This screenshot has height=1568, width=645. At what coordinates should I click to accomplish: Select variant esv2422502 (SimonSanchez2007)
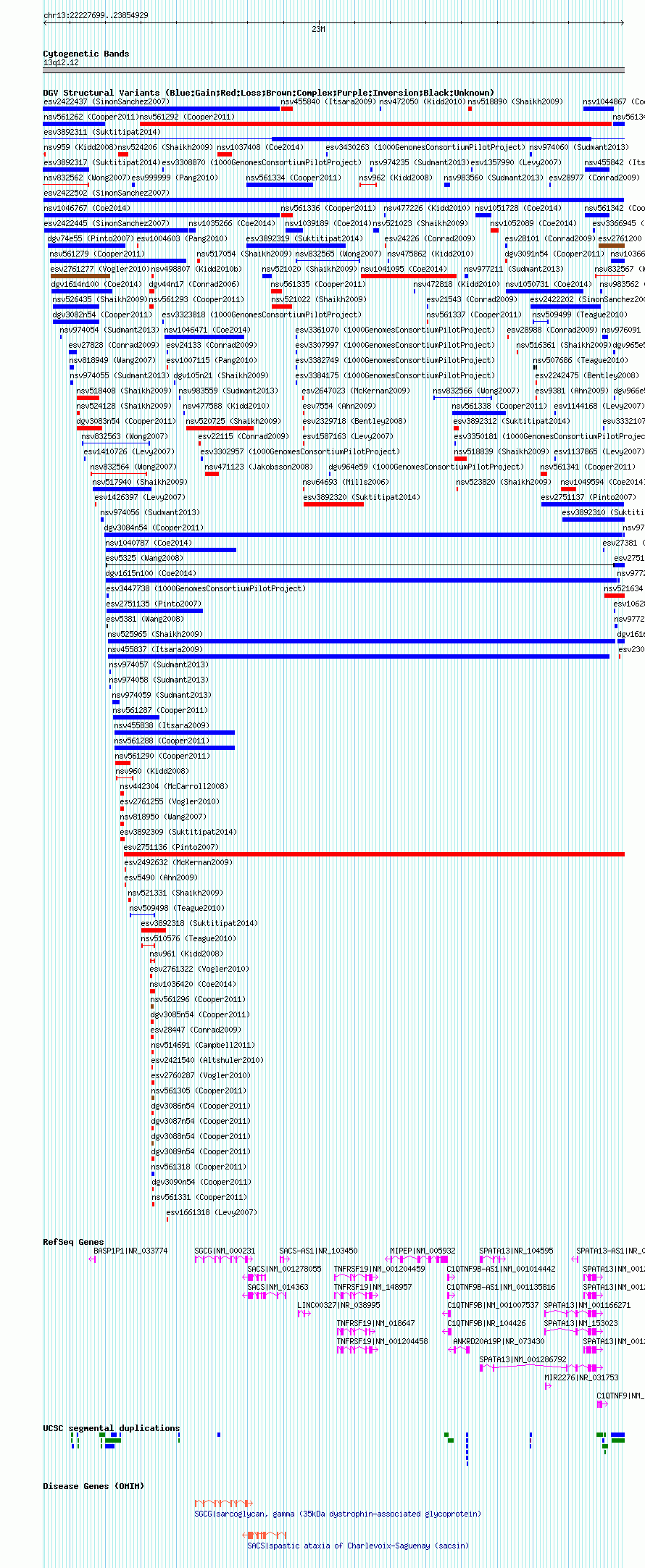pyautogui.click(x=107, y=193)
